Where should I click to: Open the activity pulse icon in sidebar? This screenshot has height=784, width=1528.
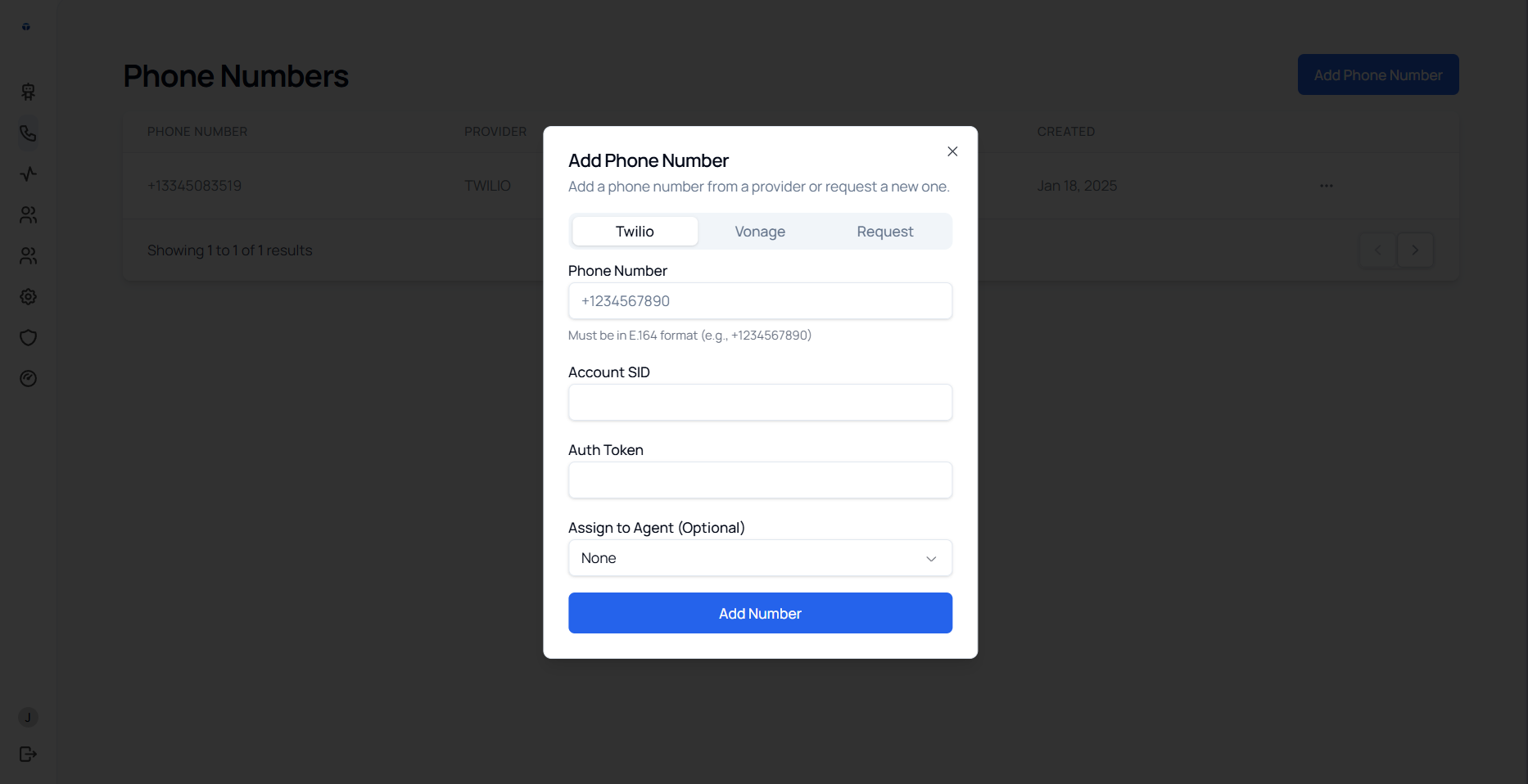(x=28, y=173)
